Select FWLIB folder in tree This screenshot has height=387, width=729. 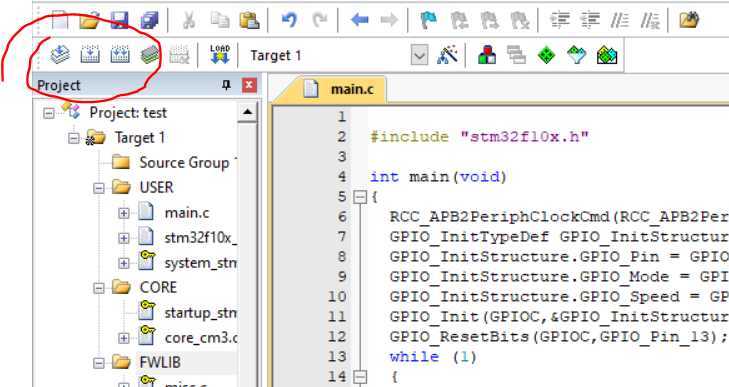(146, 362)
